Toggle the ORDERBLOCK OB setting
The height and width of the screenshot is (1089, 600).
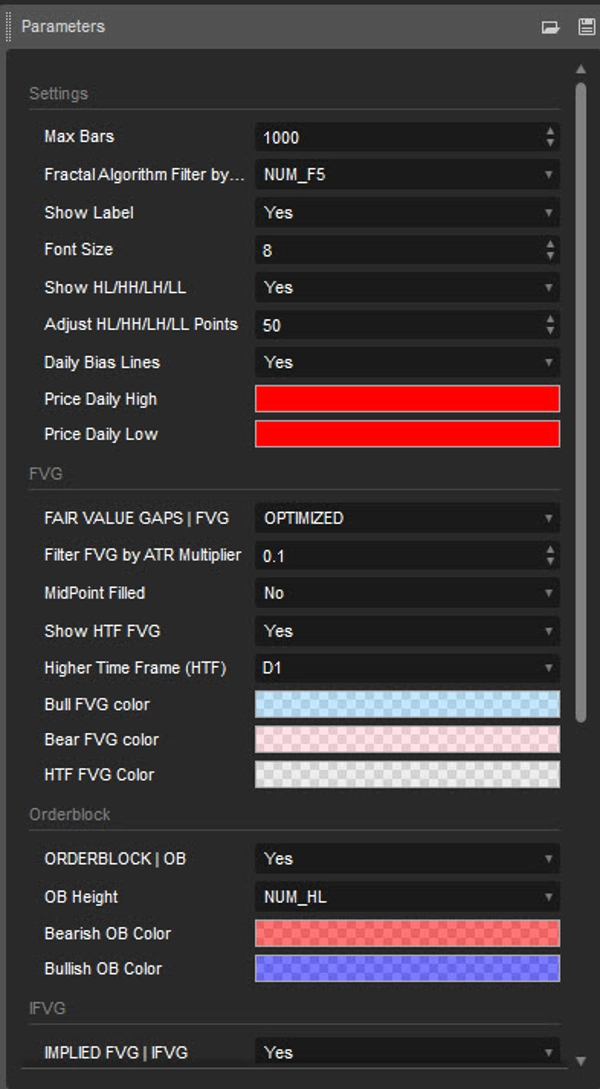click(x=405, y=858)
